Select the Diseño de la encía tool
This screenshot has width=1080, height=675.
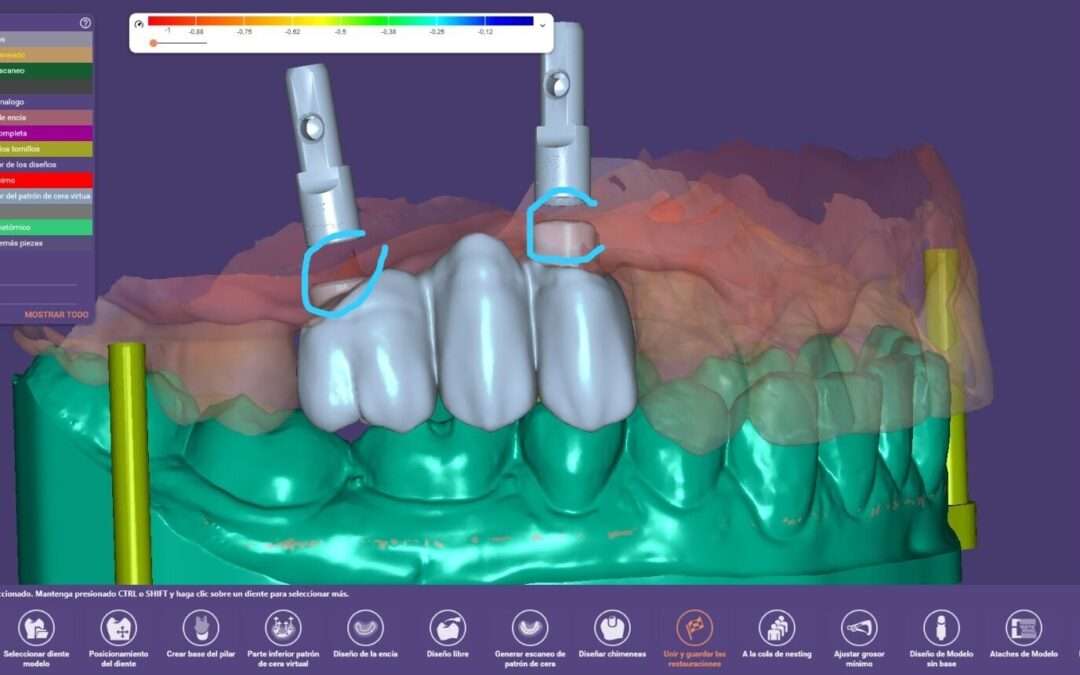coord(365,634)
